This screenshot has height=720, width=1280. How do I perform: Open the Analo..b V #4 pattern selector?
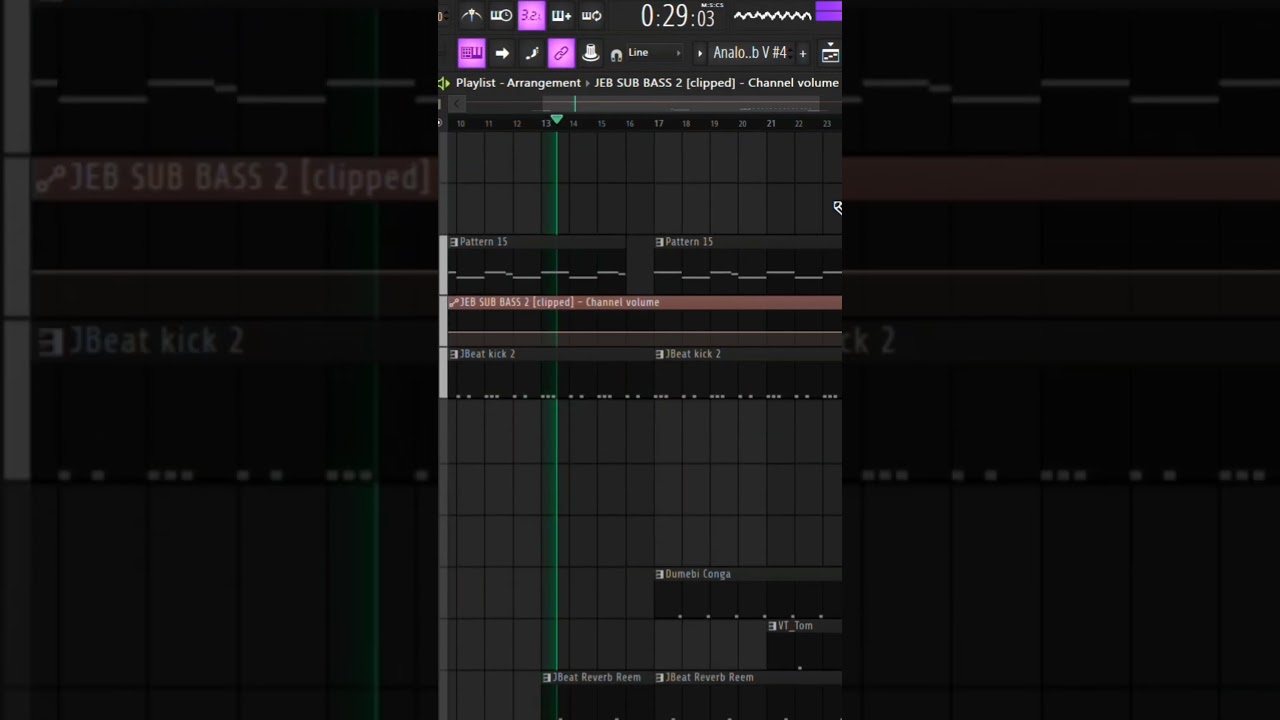tap(750, 53)
